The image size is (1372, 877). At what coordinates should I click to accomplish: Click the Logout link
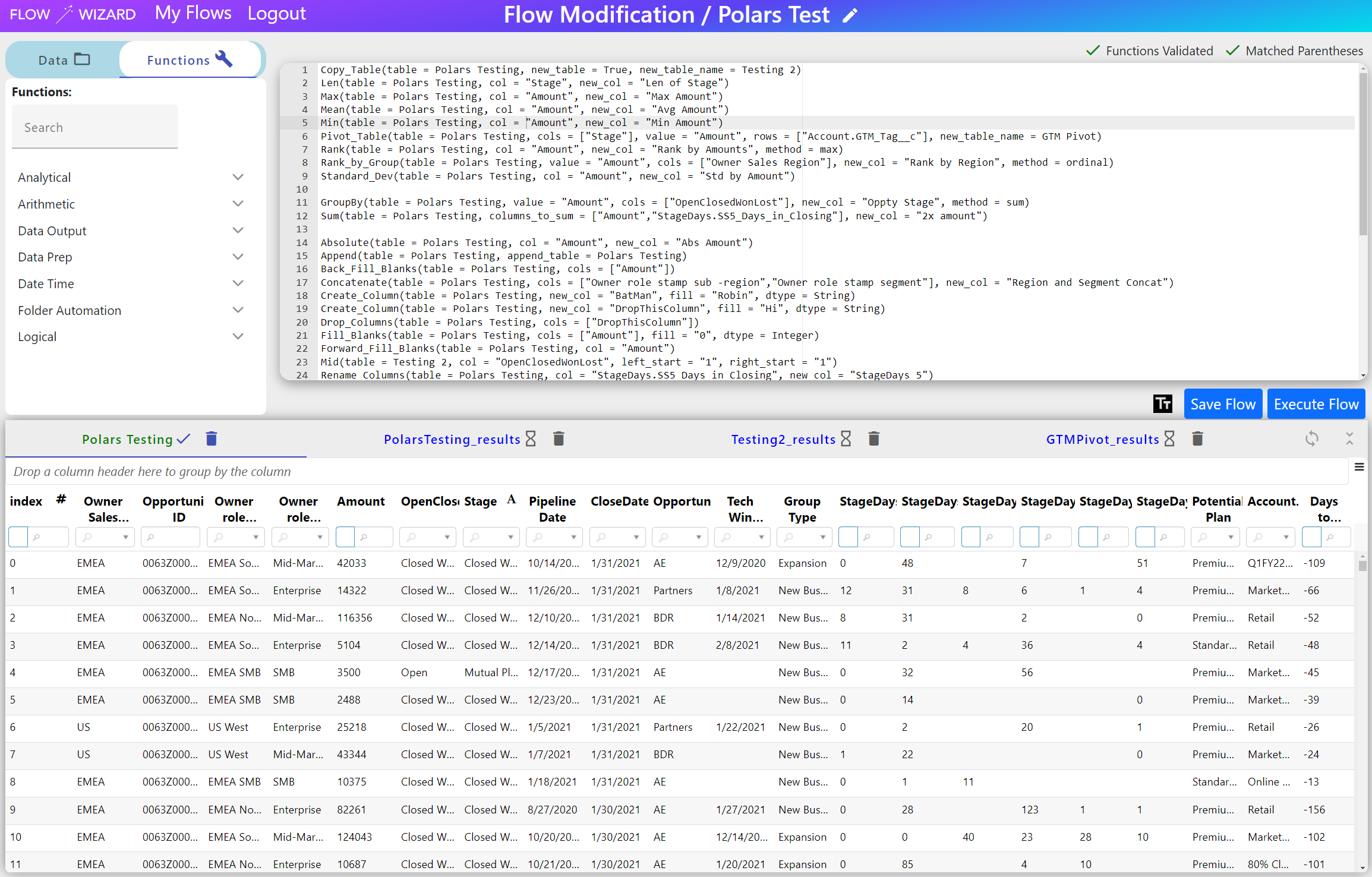[x=276, y=13]
